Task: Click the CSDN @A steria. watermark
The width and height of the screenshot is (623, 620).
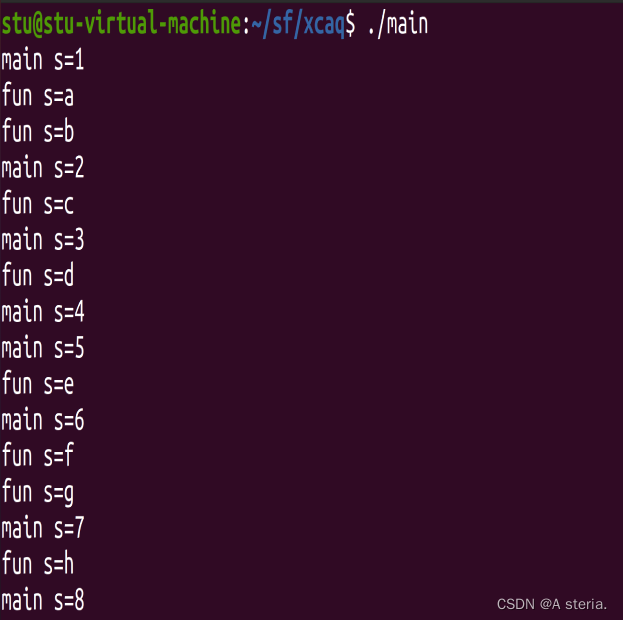Action: click(x=552, y=604)
